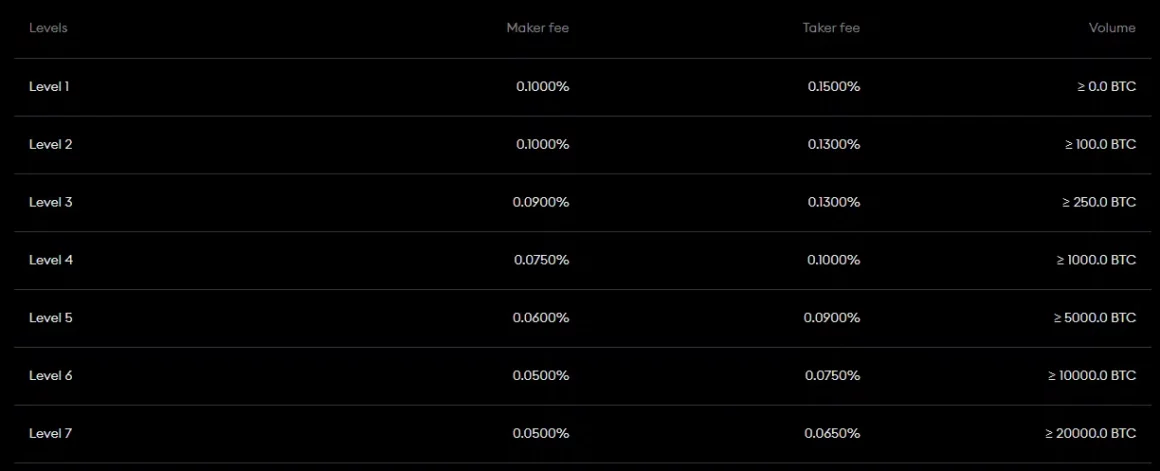Click Level 1 taker fee 0.1500%
1160x471 pixels.
834,87
